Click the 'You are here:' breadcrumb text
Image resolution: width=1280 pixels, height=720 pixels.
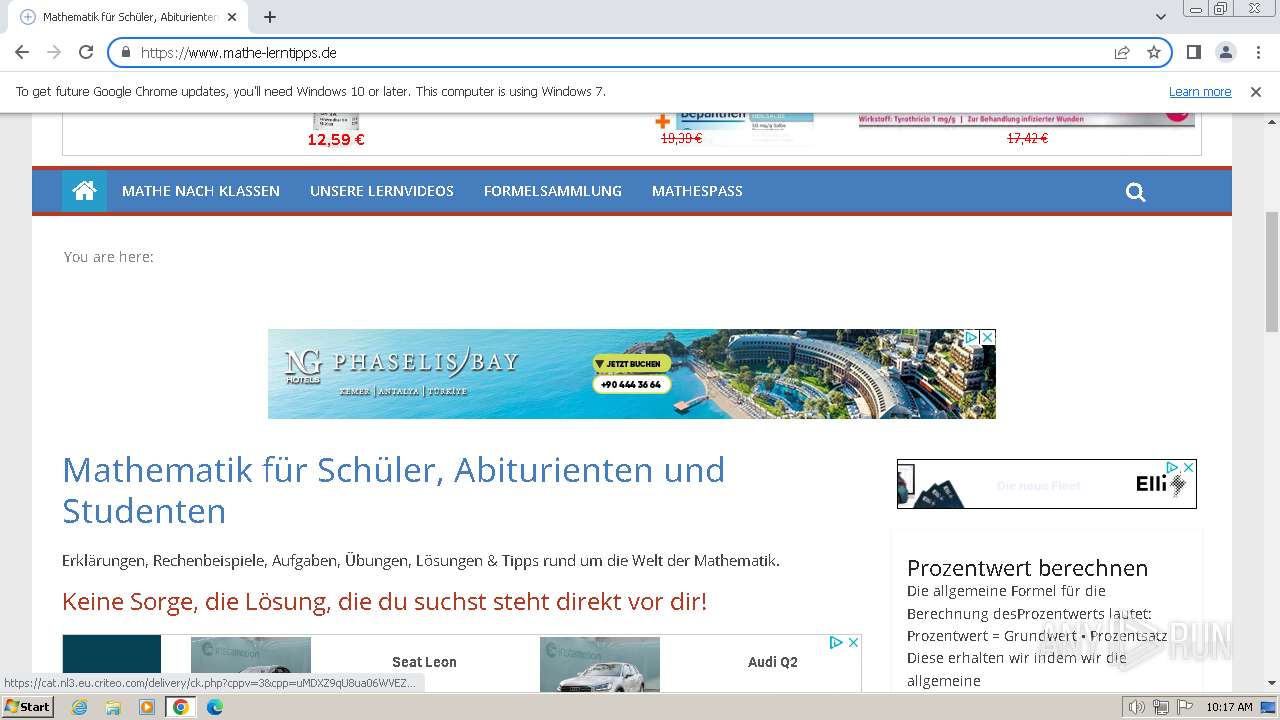[x=109, y=257]
